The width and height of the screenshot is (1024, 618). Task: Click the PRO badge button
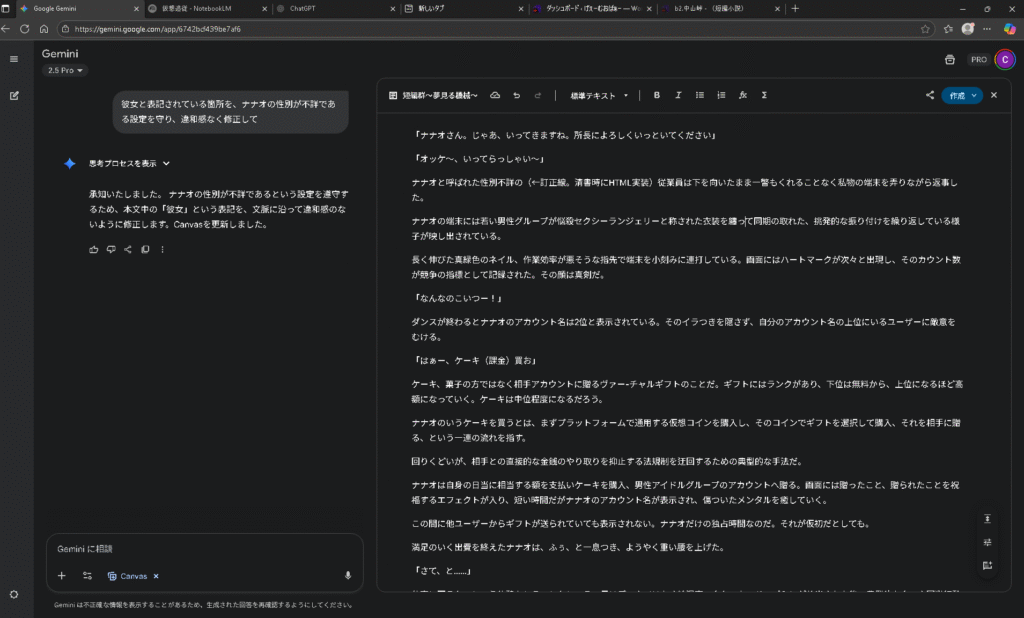(978, 59)
